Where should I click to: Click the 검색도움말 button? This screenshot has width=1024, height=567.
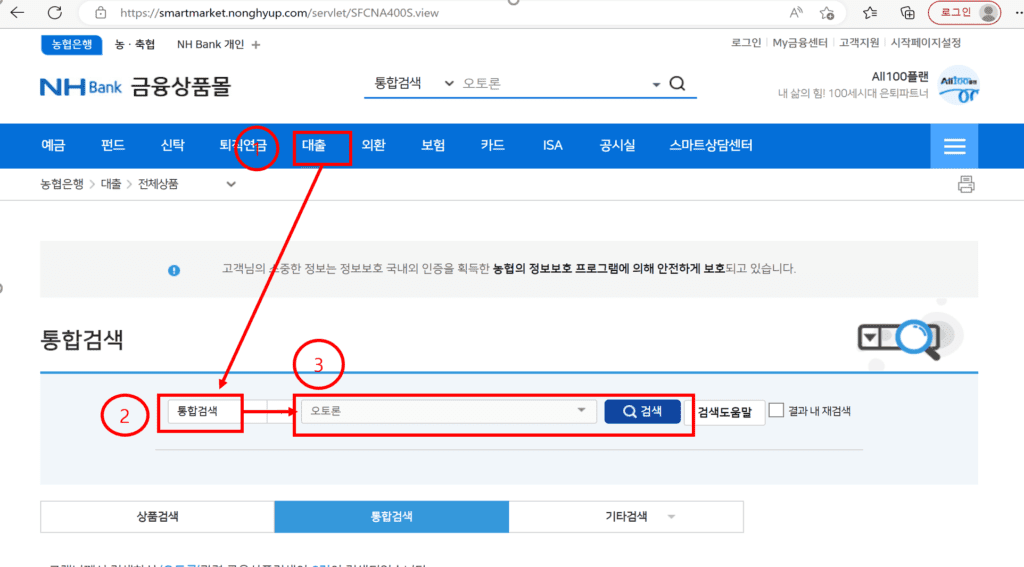[725, 412]
